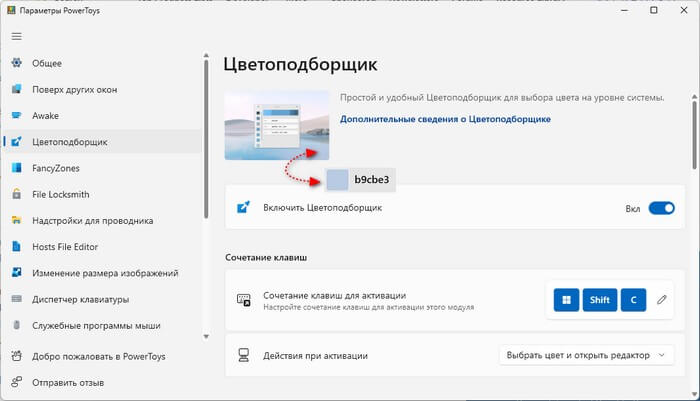Click the b9cbe3 hex value text
The width and height of the screenshot is (700, 401).
coord(371,180)
